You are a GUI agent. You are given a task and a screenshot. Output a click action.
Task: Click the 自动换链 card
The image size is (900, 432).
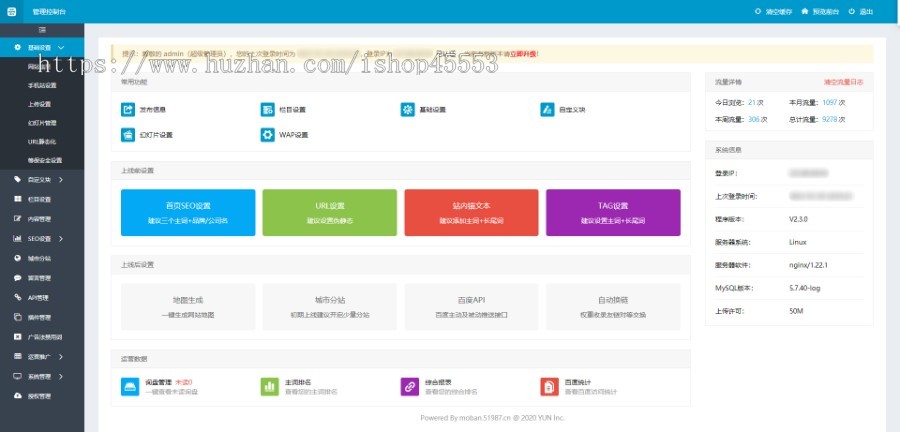click(x=613, y=307)
